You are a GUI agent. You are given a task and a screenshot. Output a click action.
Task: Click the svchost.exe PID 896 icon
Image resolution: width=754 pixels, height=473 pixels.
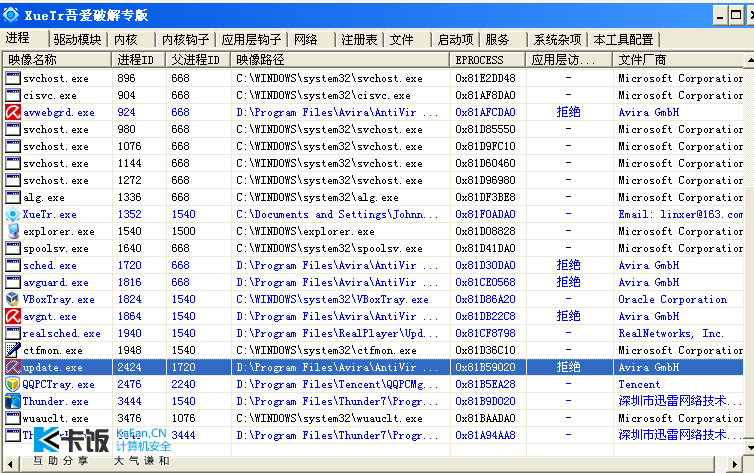pos(13,78)
